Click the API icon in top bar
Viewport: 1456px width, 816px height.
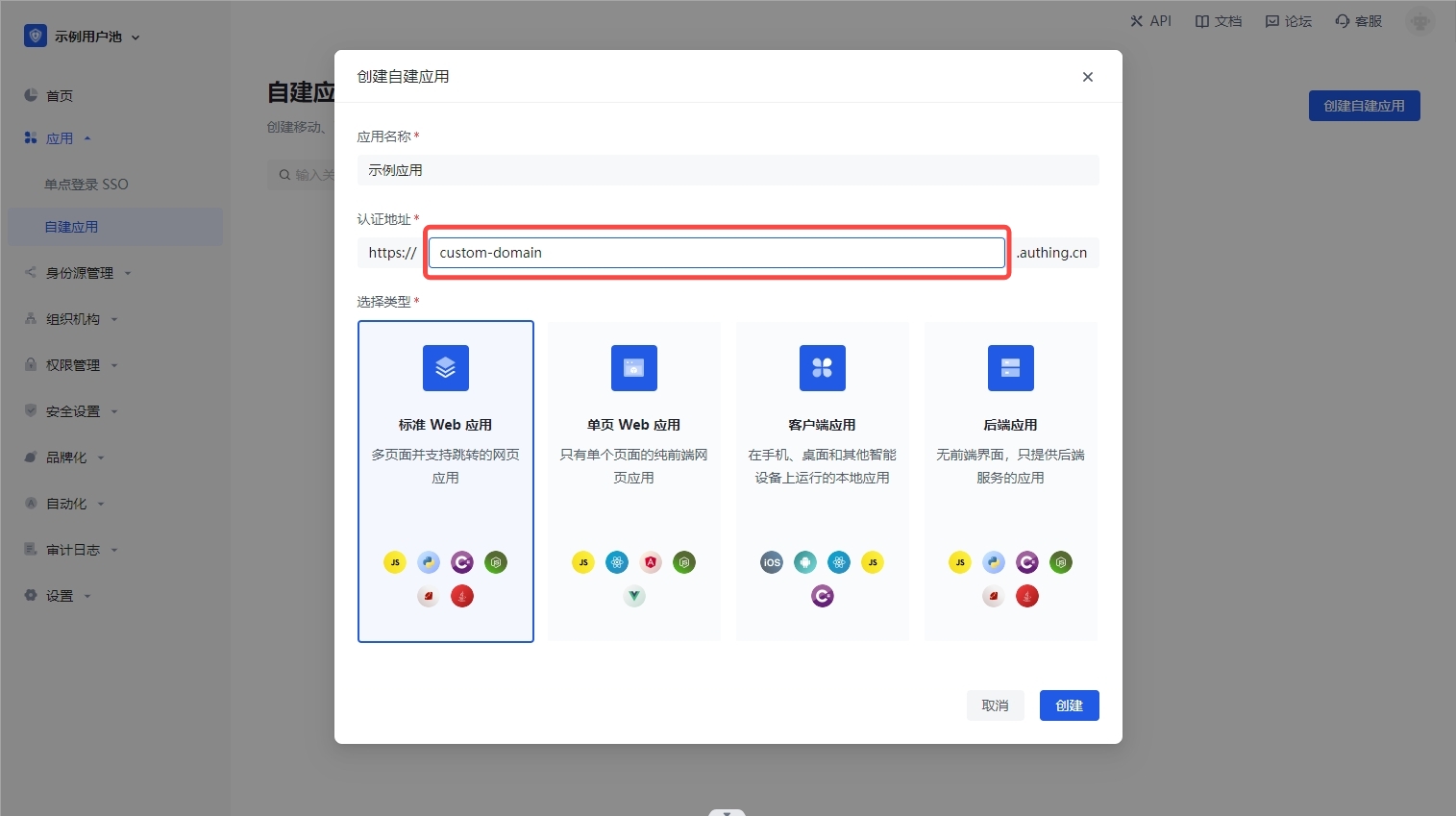[x=1138, y=21]
